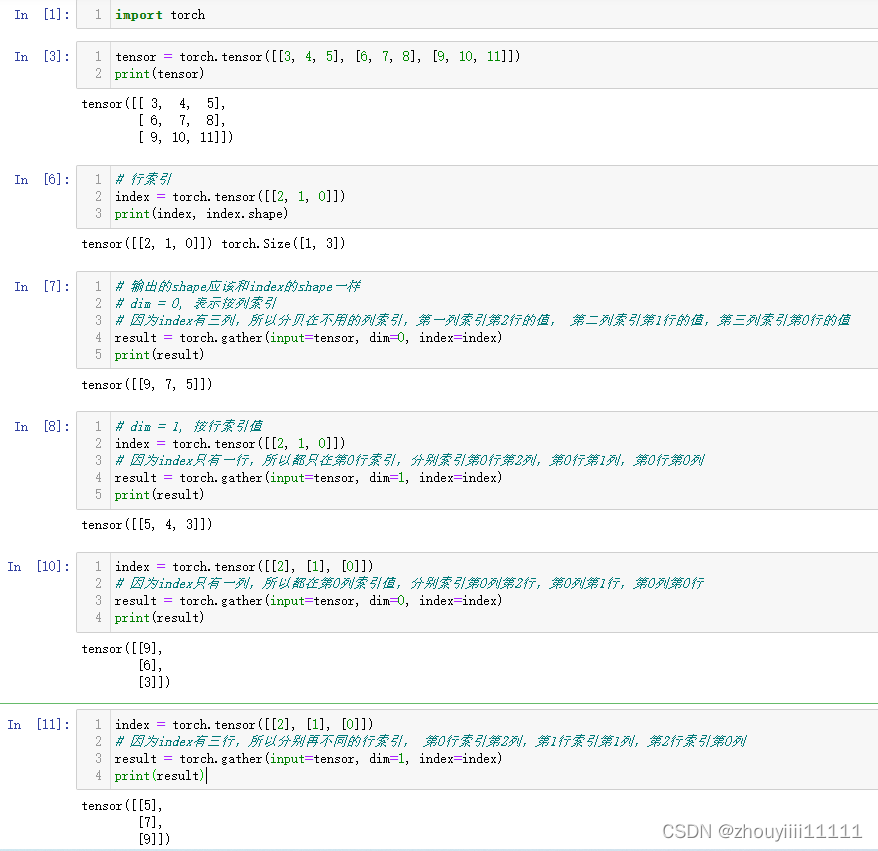Select the In [6] cell prompt
Screen dimensions: 878x851
pos(41,180)
